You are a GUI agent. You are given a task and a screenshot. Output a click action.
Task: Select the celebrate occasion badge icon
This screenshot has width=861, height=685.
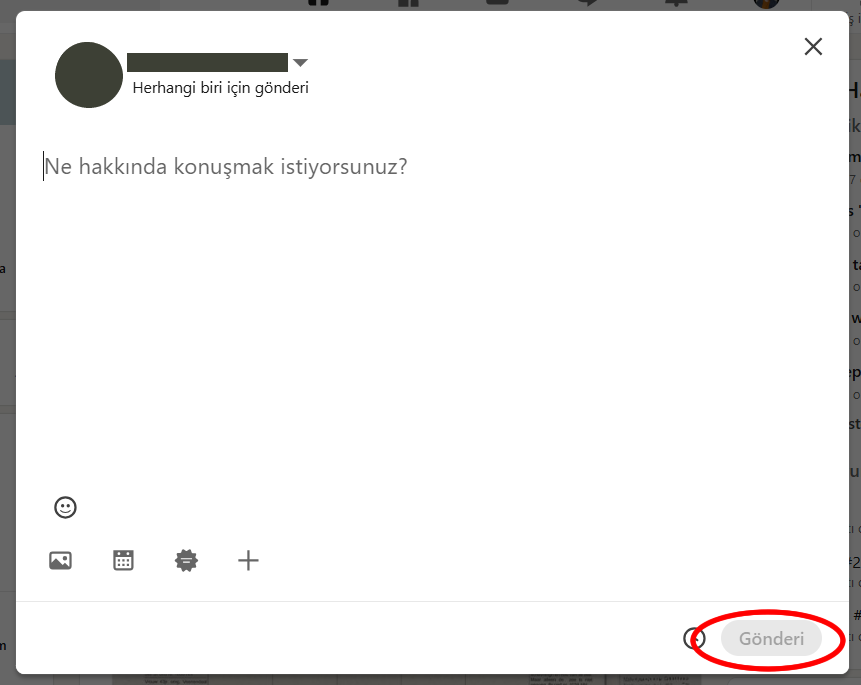coord(186,560)
